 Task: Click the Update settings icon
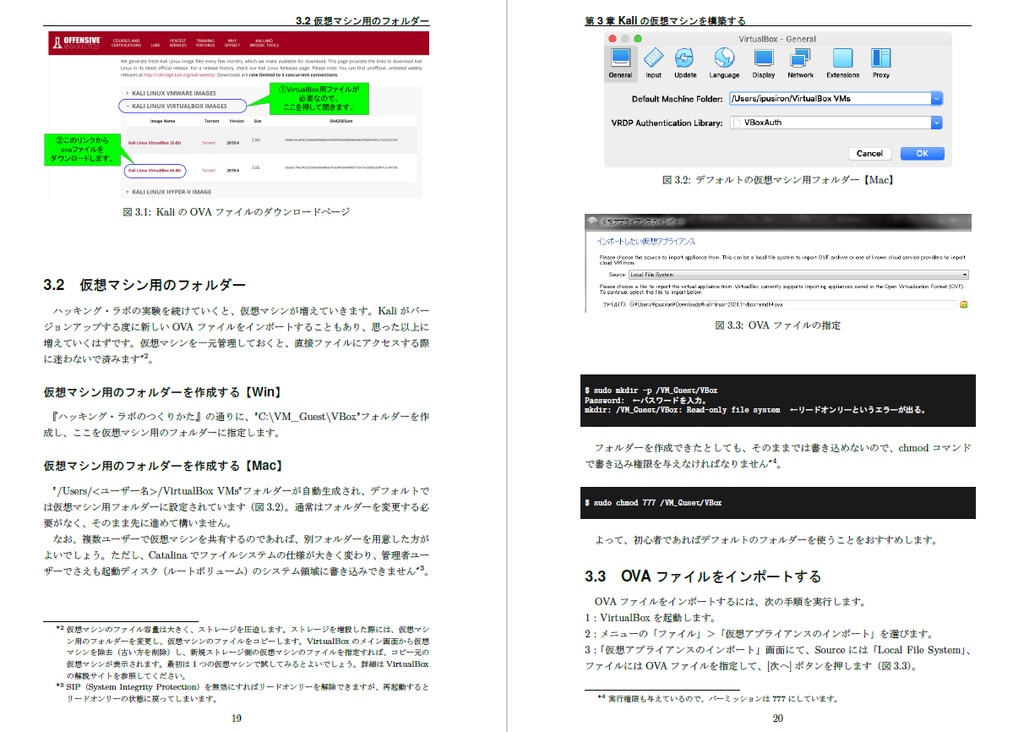pyautogui.click(x=684, y=60)
